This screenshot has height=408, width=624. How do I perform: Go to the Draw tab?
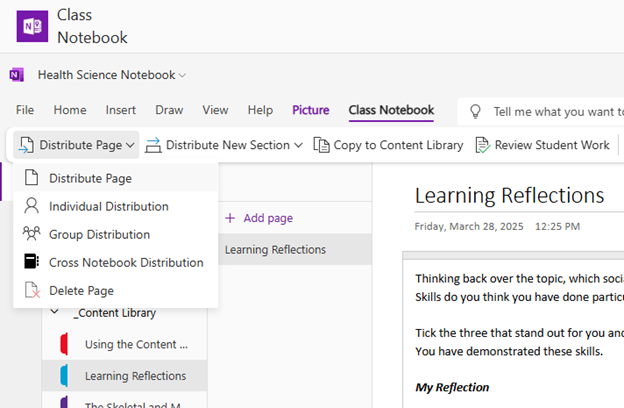point(169,110)
